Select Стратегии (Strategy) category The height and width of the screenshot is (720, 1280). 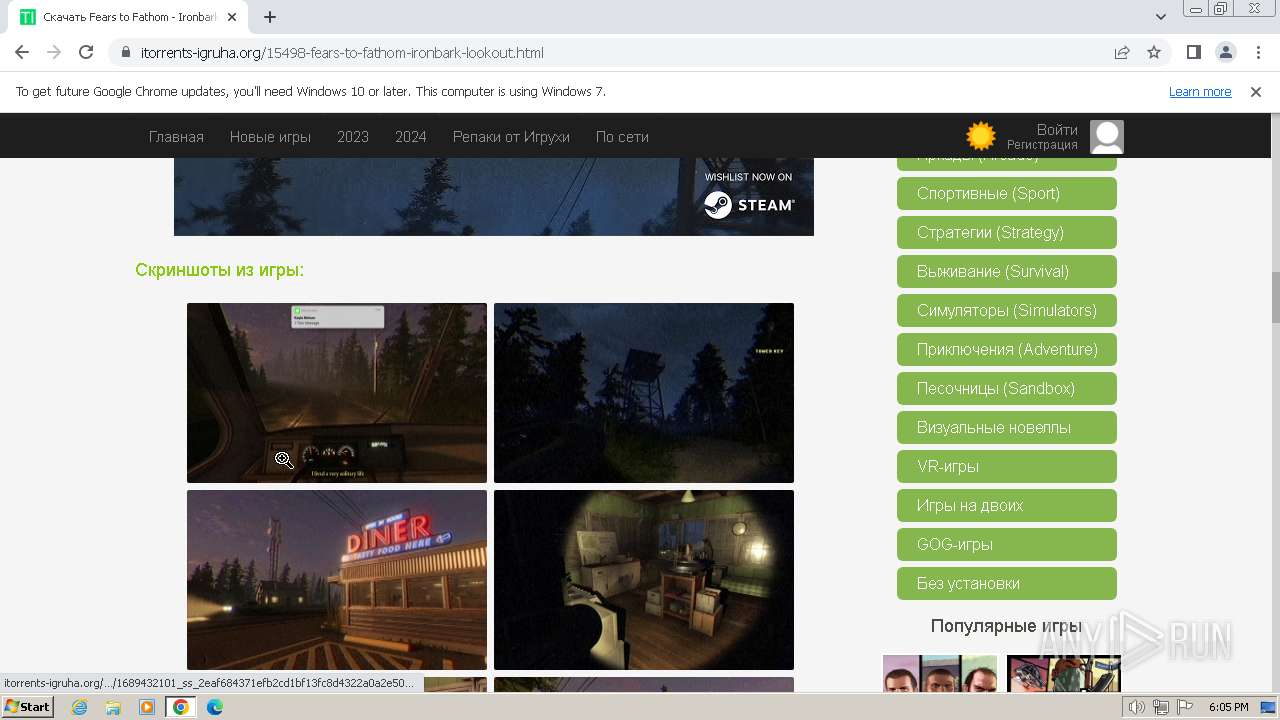(x=1007, y=232)
